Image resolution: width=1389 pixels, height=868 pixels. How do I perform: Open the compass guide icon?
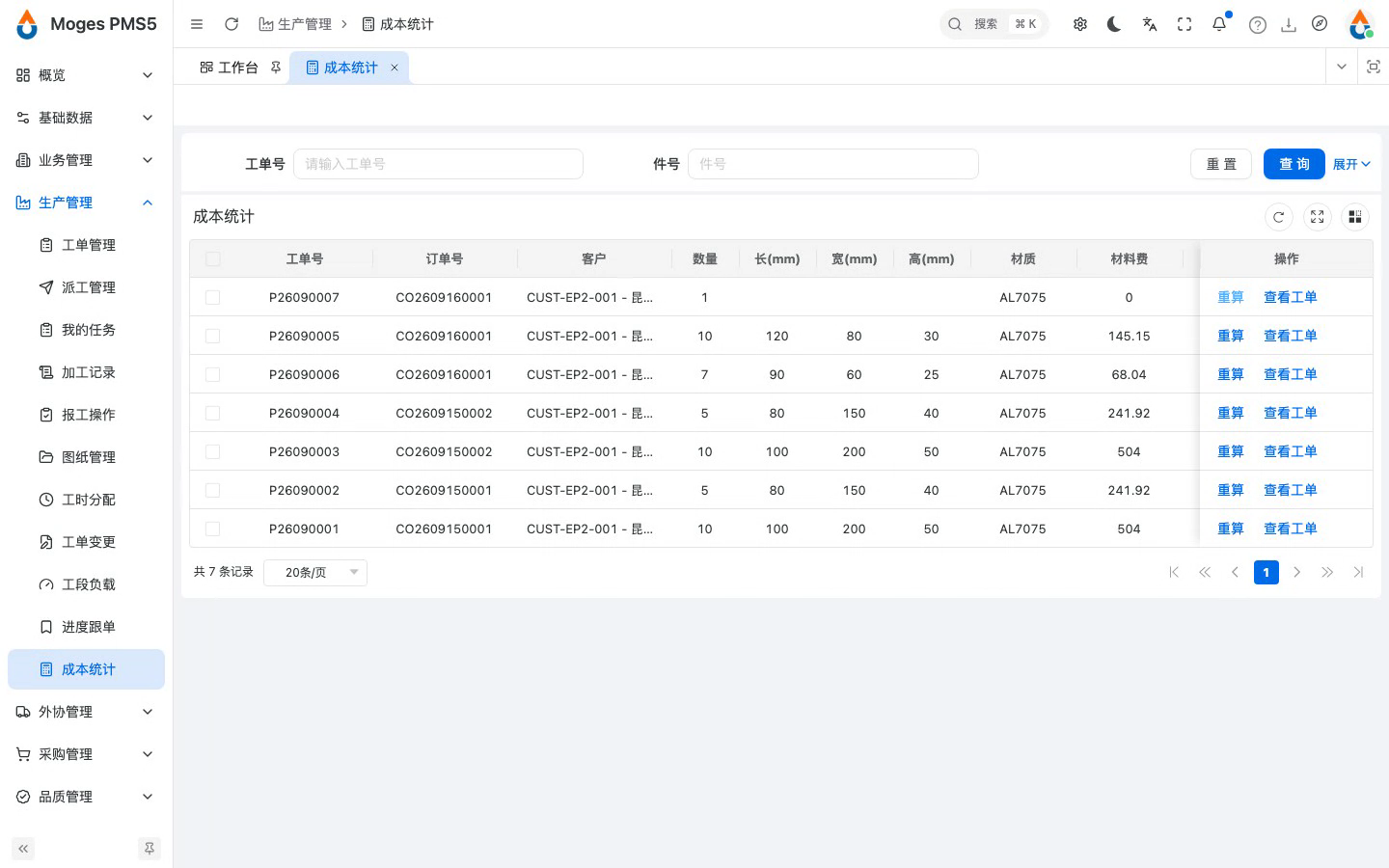click(x=1320, y=24)
